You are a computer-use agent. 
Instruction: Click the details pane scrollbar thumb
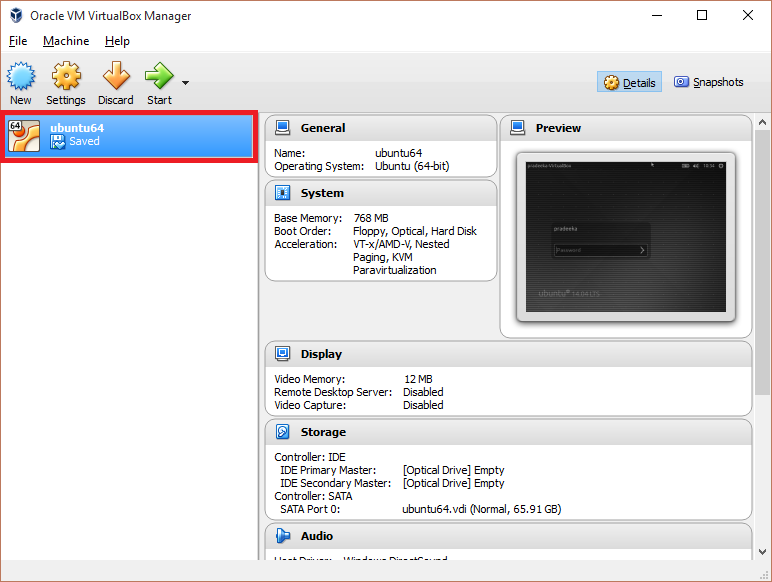pos(762,262)
